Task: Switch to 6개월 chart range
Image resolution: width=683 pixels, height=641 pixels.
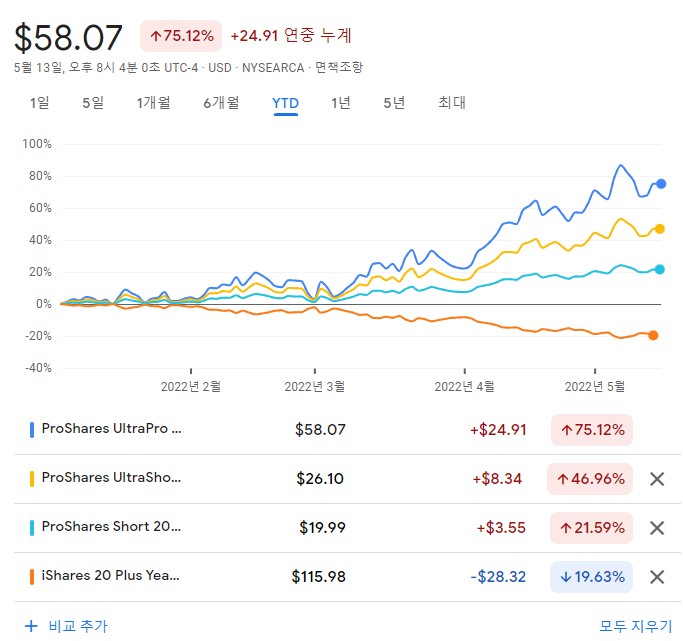Action: point(221,103)
